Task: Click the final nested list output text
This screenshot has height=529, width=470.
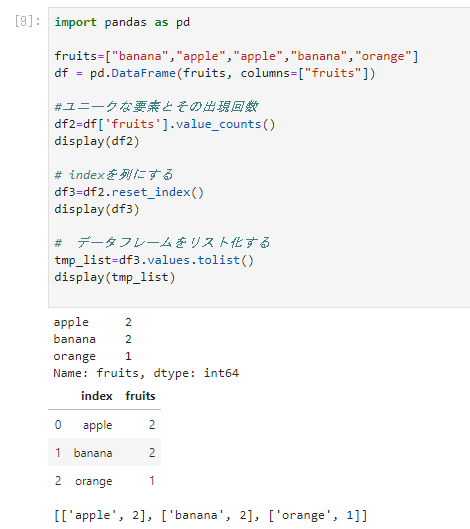Action: click(x=211, y=515)
